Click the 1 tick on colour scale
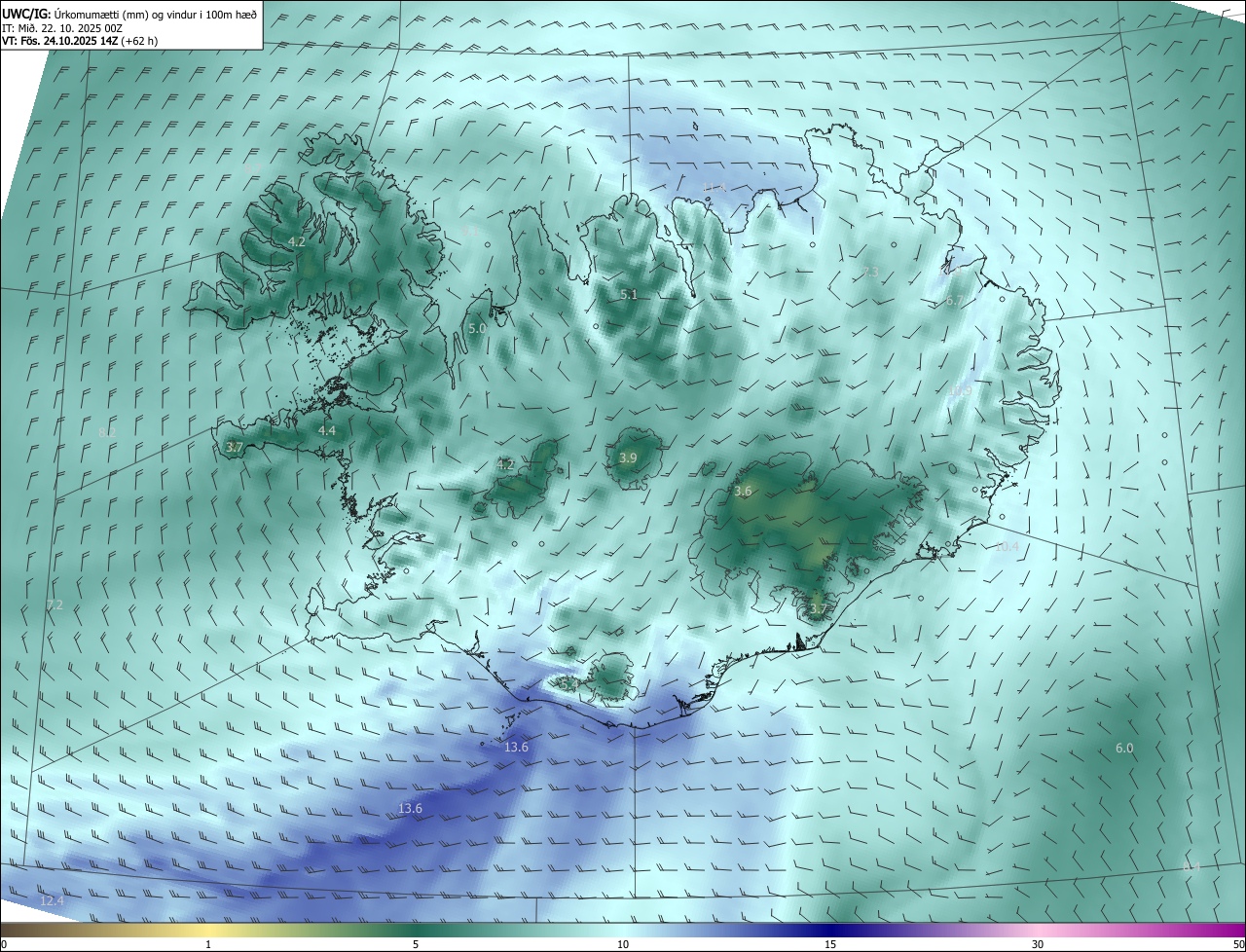The height and width of the screenshot is (952, 1246). pyautogui.click(x=208, y=945)
